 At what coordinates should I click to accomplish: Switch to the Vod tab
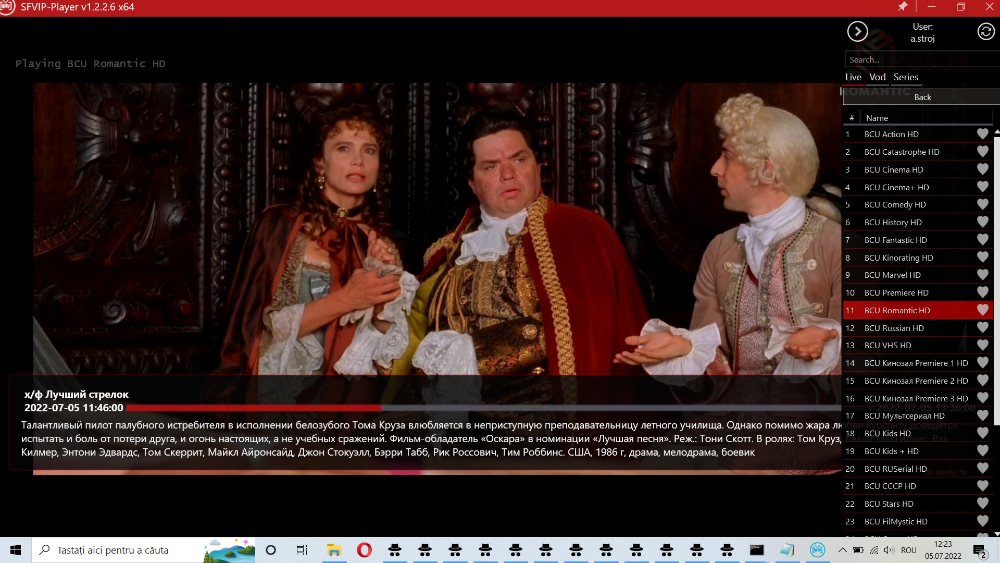877,77
